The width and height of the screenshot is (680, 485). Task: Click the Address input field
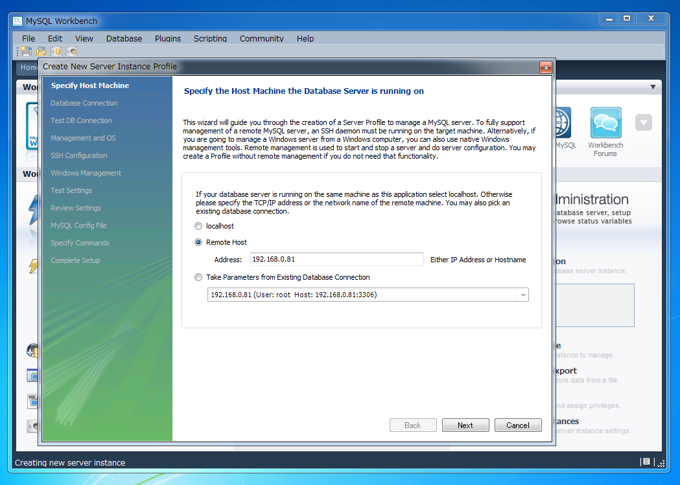[x=337, y=259]
